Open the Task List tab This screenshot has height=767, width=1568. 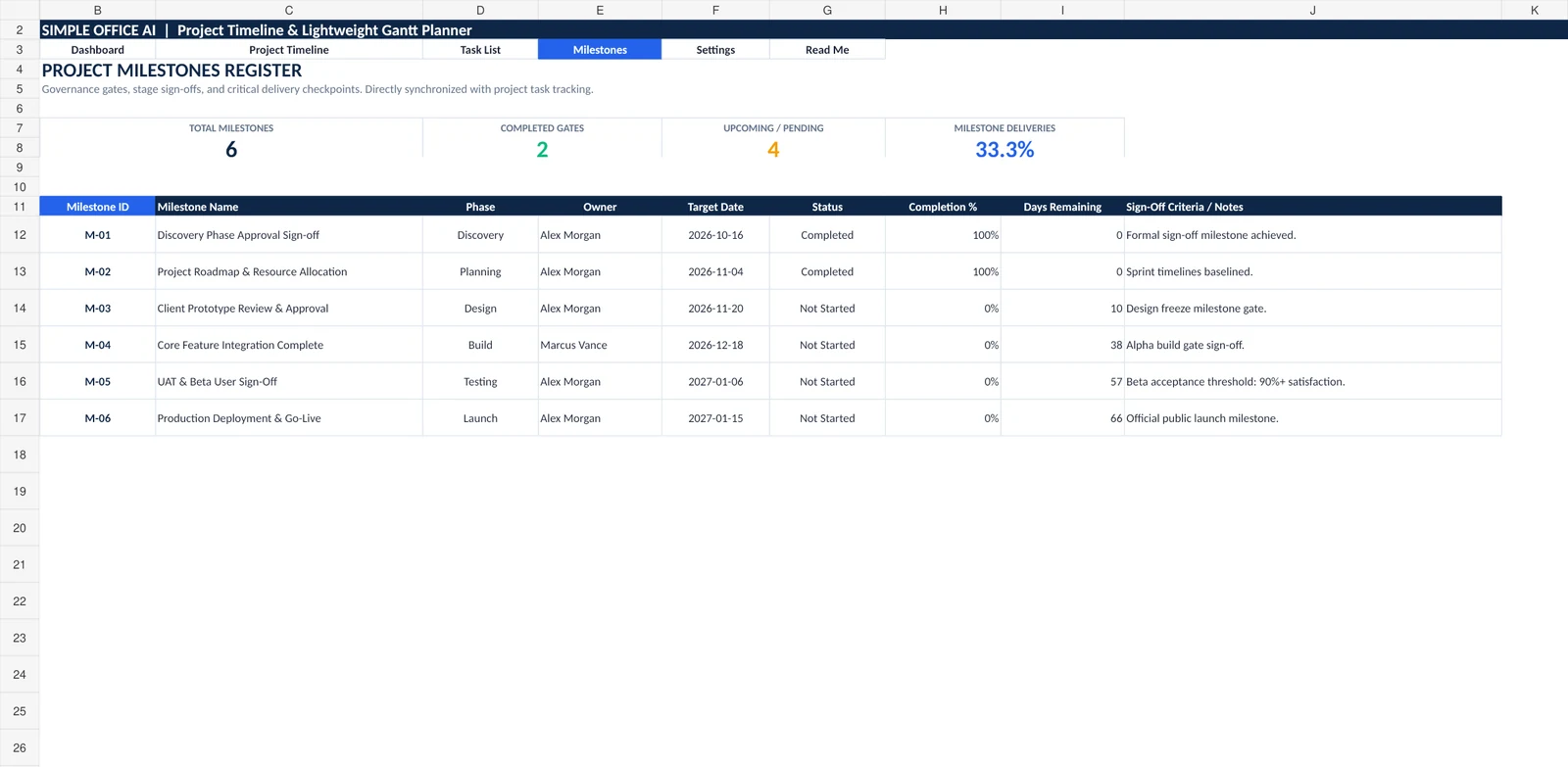tap(480, 50)
